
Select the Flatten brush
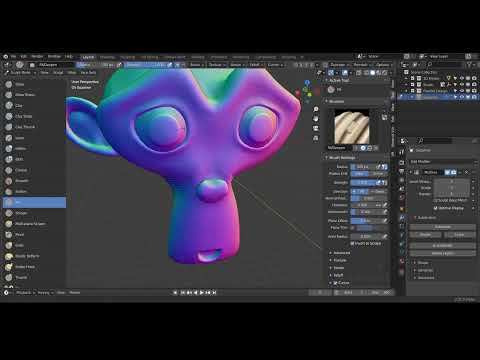point(34,192)
